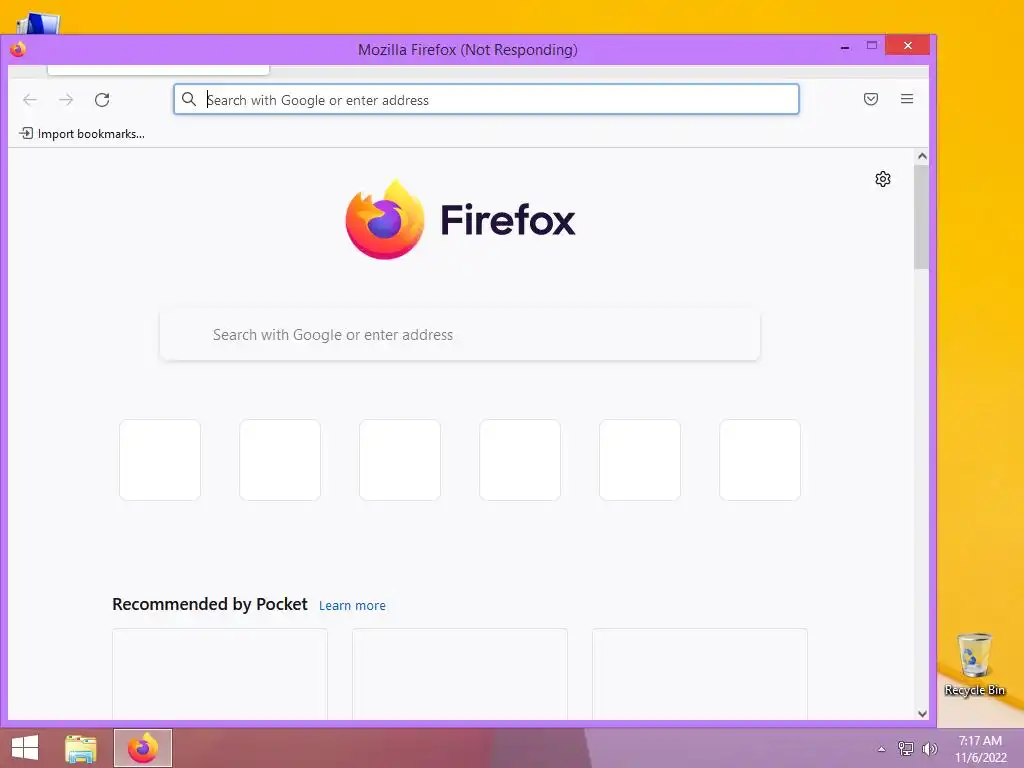The width and height of the screenshot is (1024, 768).
Task: Maximize the Firefox window
Action: (x=871, y=46)
